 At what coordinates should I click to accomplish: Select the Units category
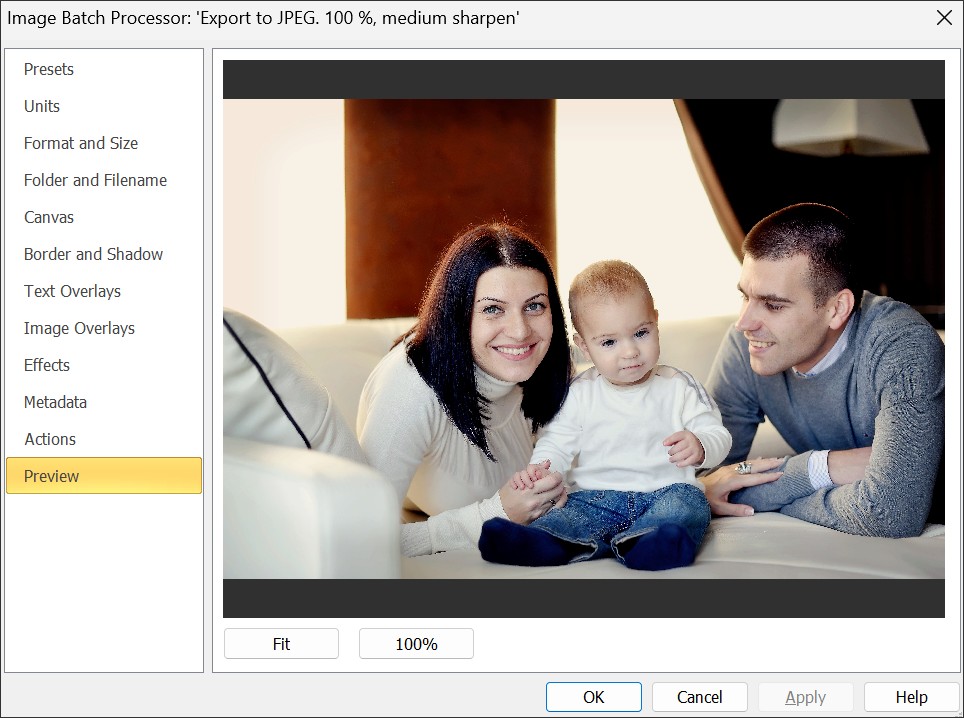(103, 106)
